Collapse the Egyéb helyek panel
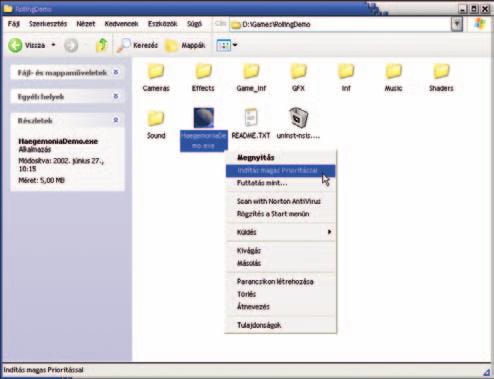This screenshot has width=494, height=379. [x=116, y=96]
